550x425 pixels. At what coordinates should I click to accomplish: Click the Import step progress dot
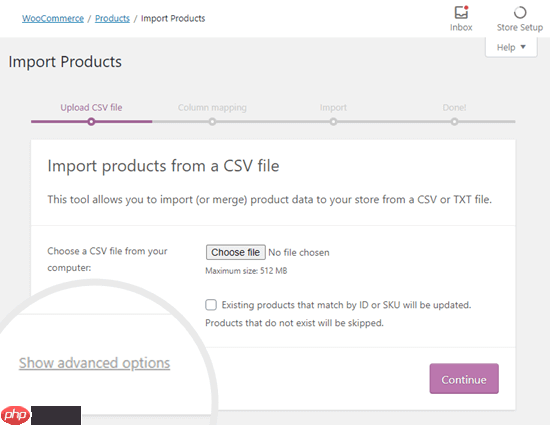coord(333,122)
